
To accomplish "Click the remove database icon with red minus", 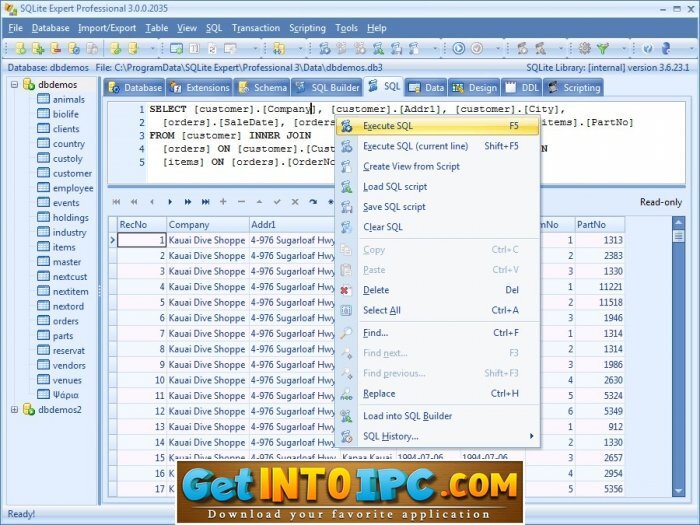I will point(56,48).
